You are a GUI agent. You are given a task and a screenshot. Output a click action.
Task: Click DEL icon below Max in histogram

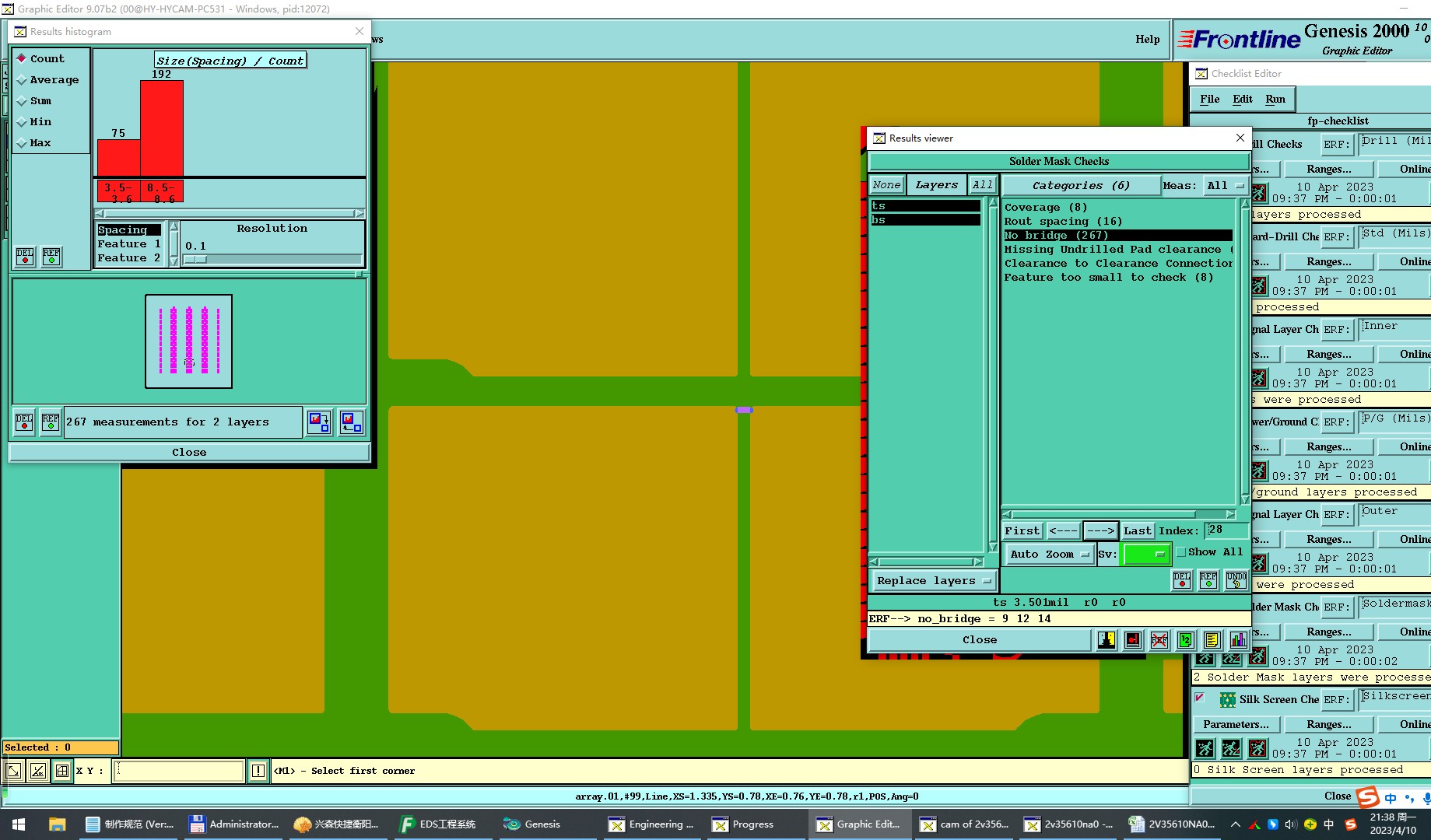[x=25, y=256]
